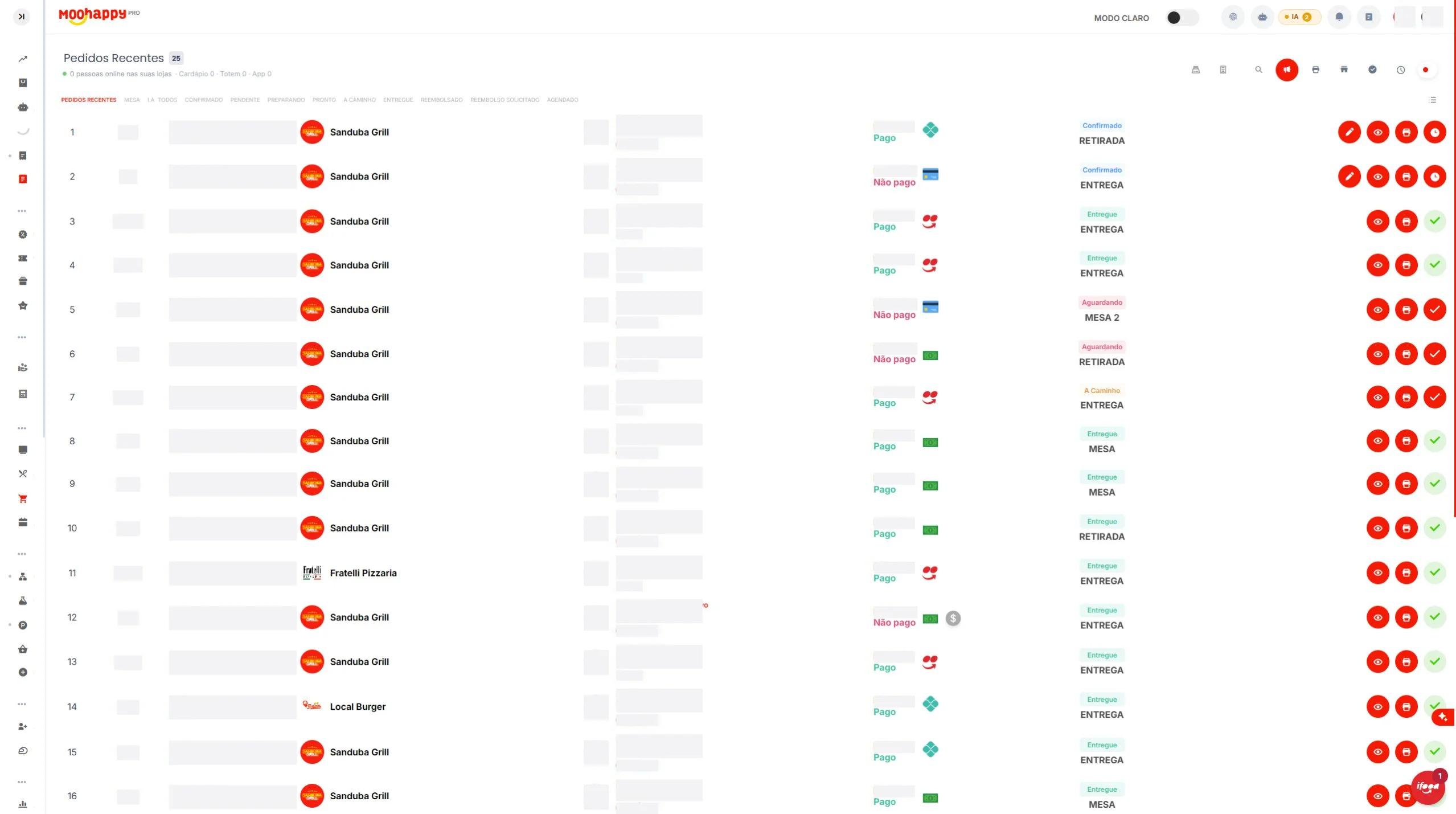View order 11 Fratelli Pizzaria eye button
The width and height of the screenshot is (1456, 814).
[x=1378, y=572]
